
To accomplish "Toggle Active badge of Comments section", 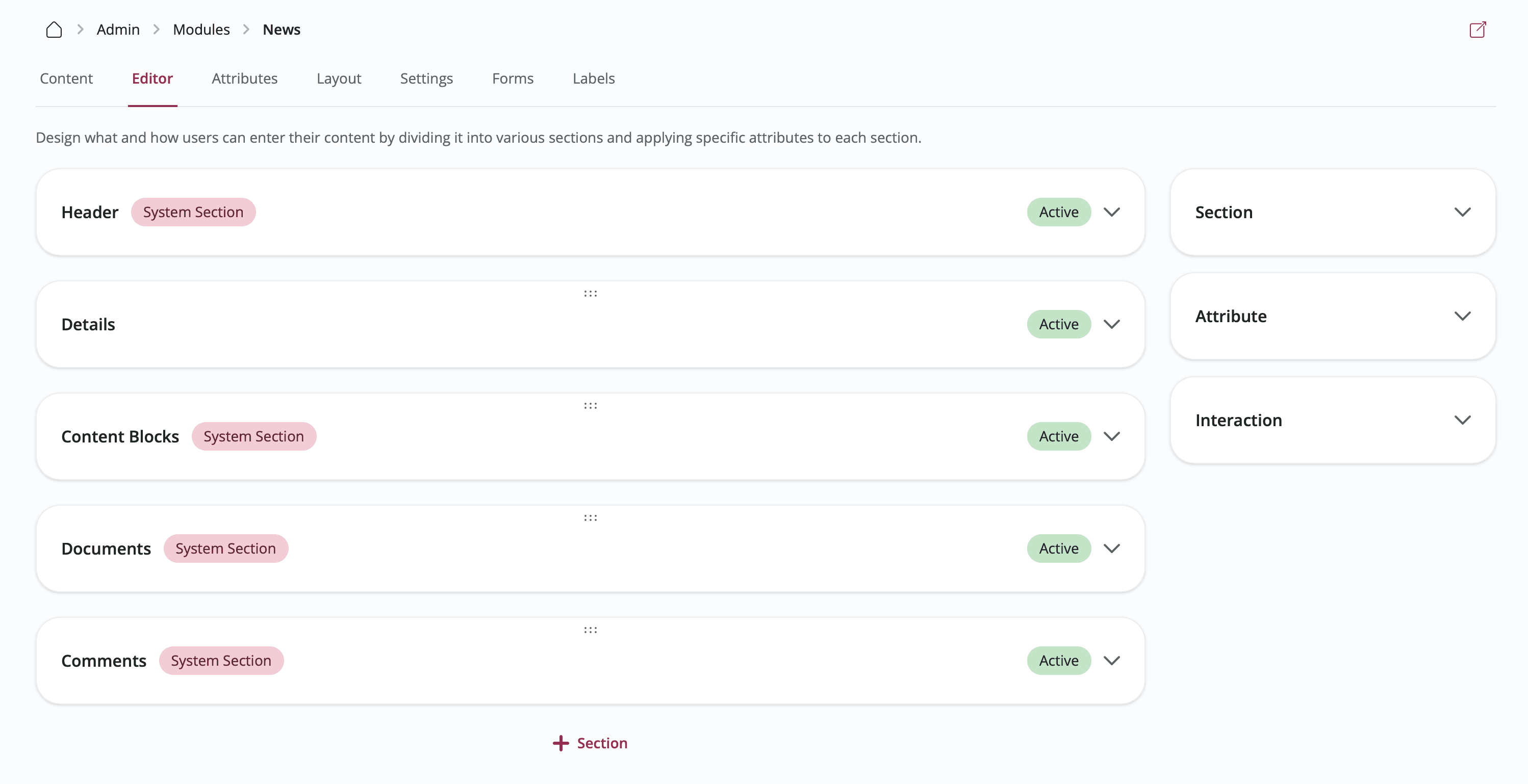I will coord(1058,661).
